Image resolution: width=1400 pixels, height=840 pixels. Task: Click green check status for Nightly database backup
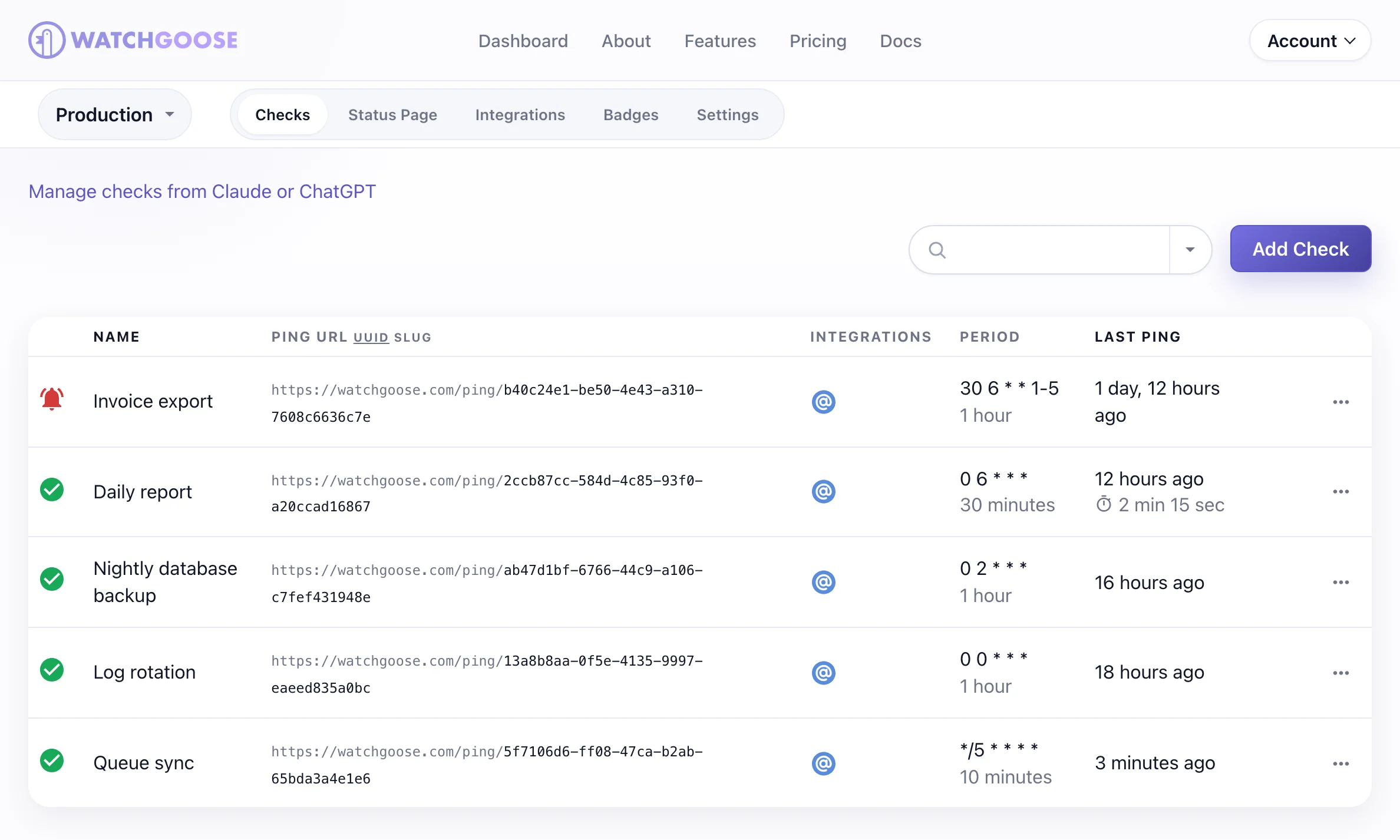click(52, 579)
